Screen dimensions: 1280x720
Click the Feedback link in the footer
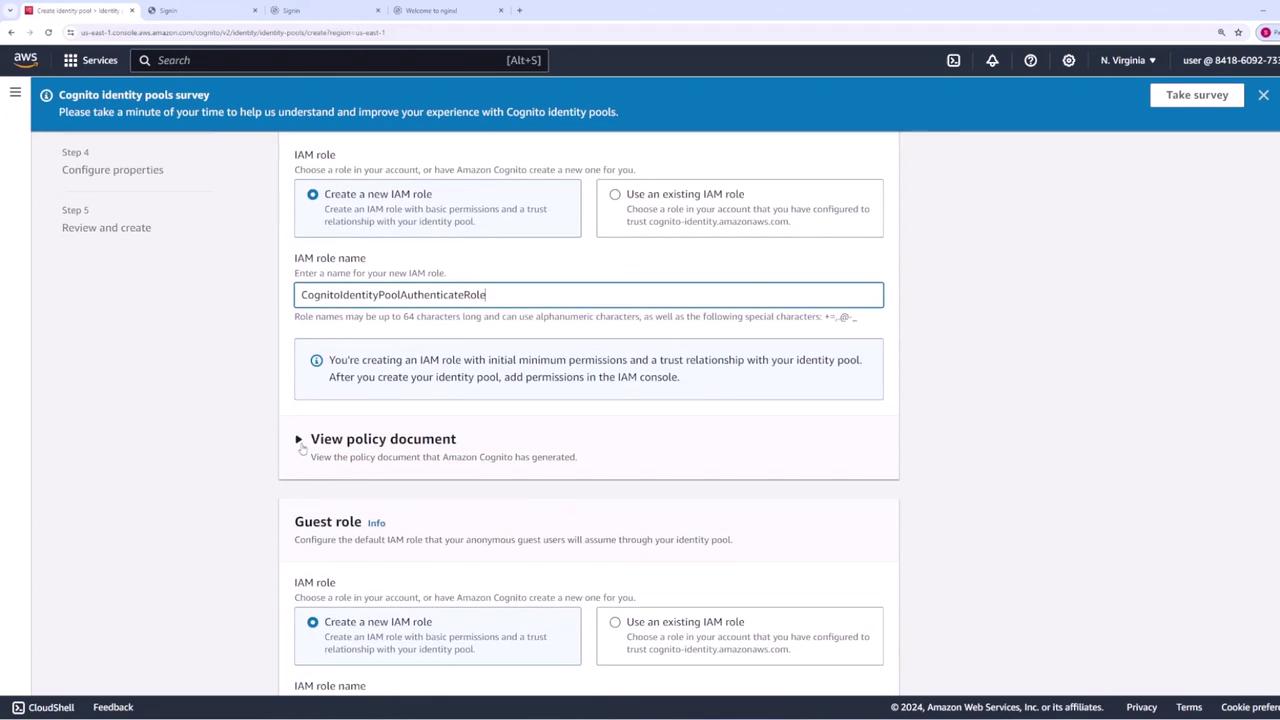click(113, 707)
